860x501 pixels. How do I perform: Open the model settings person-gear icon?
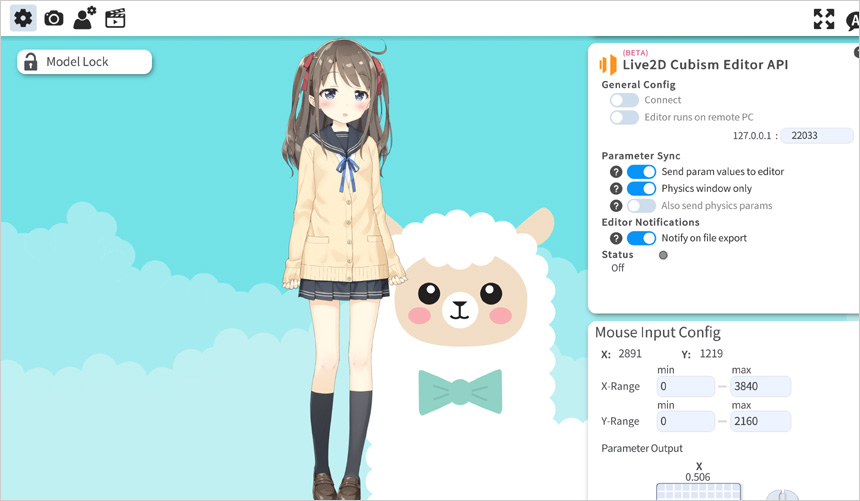(85, 18)
